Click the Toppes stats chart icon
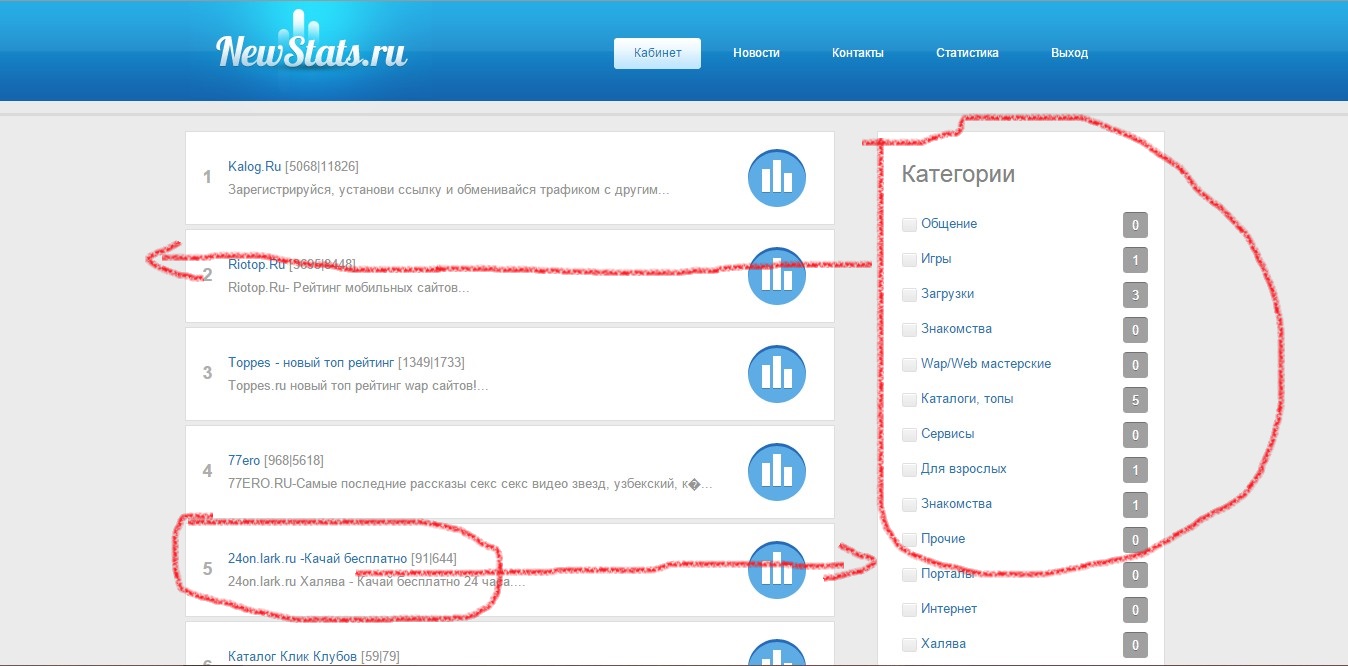Viewport: 1348px width, 666px height. pyautogui.click(x=776, y=374)
